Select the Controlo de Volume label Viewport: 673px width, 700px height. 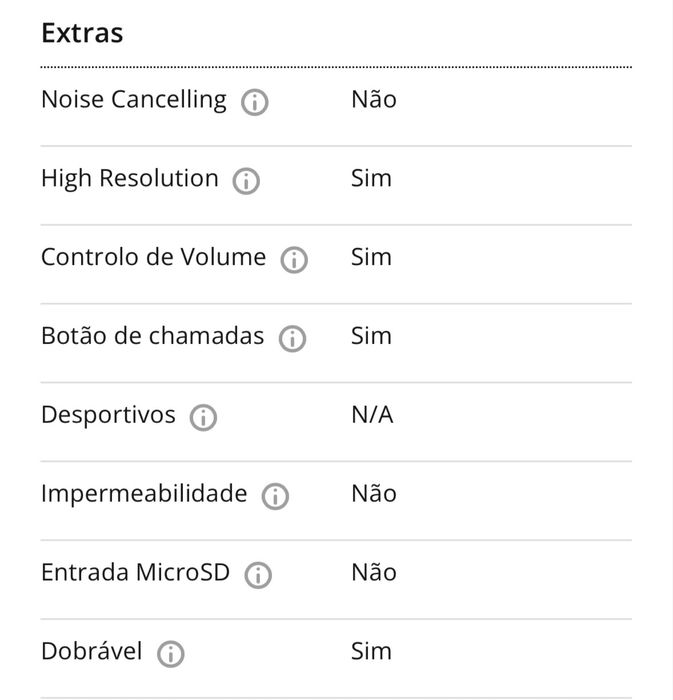click(x=154, y=258)
